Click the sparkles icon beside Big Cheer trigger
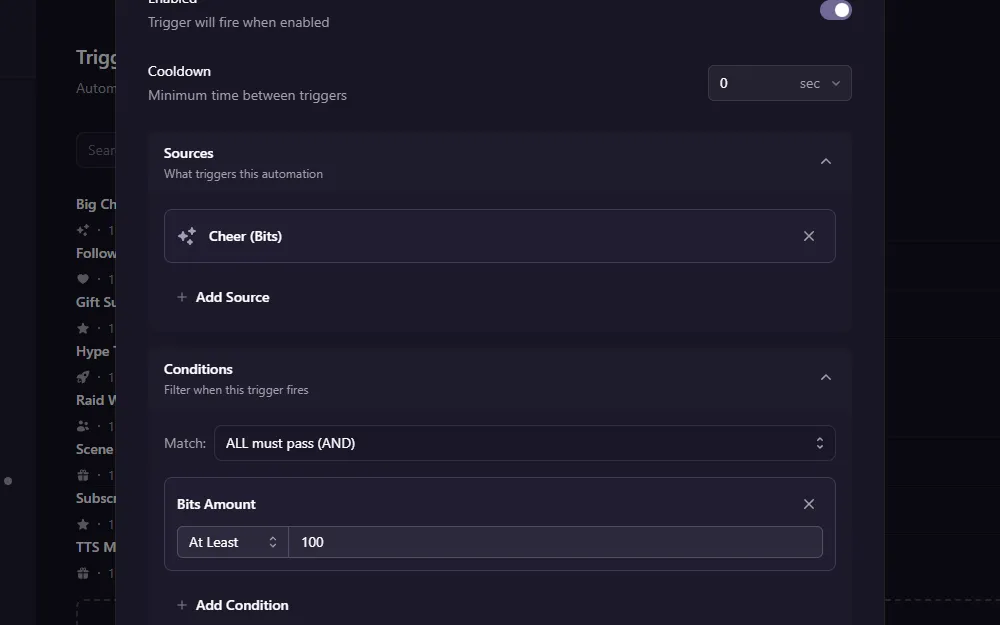The image size is (1000, 625). click(x=83, y=229)
